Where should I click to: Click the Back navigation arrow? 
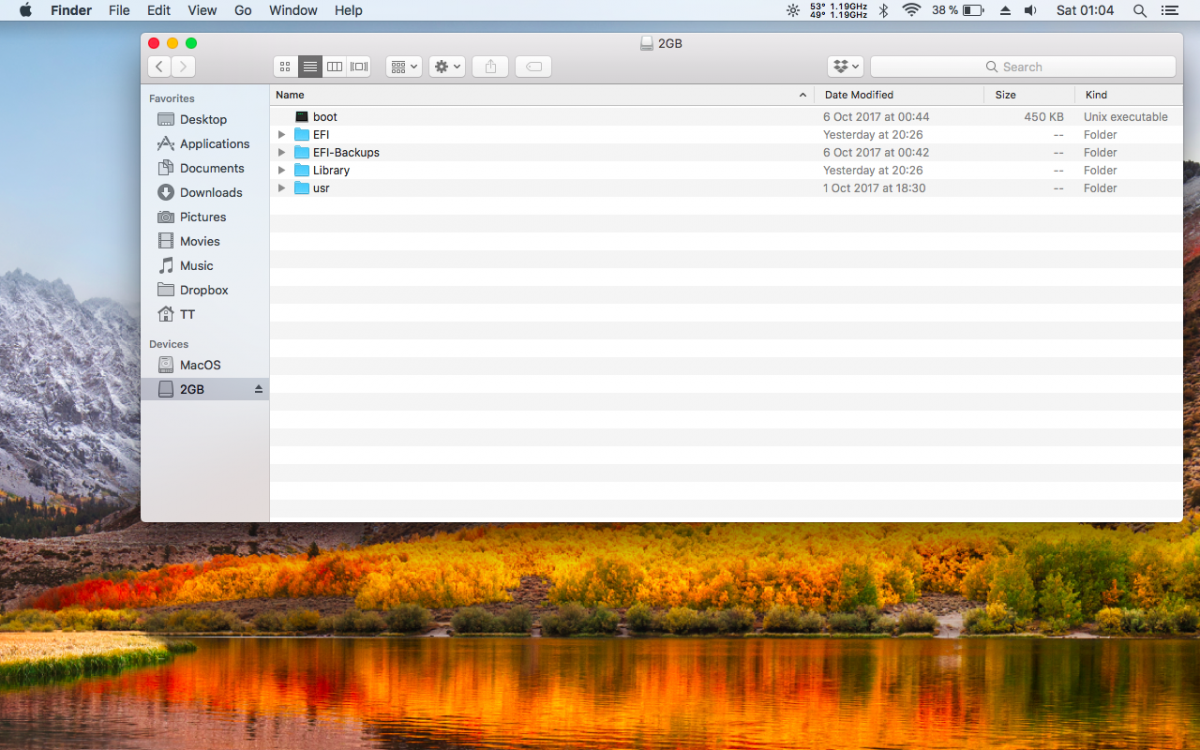tap(159, 67)
